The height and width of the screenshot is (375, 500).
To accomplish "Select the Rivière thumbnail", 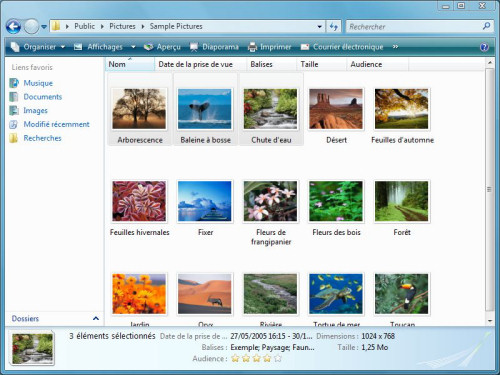I will point(270,294).
